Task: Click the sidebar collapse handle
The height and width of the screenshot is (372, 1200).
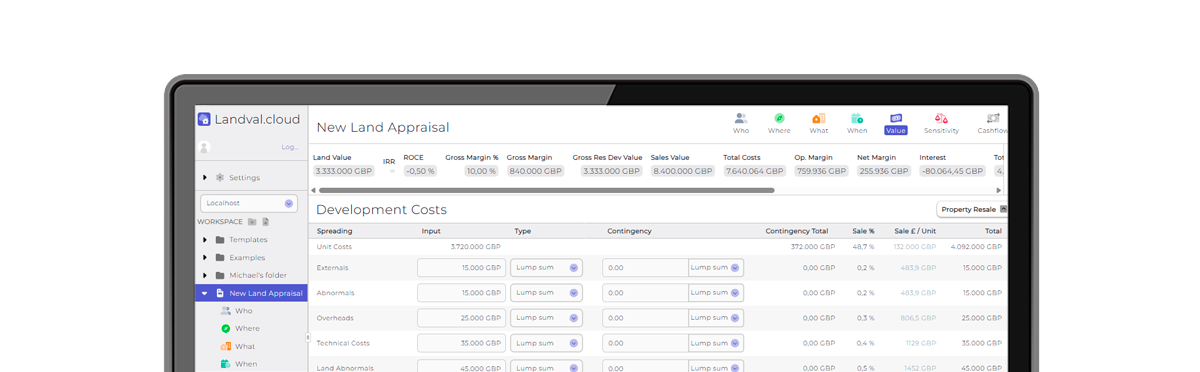Action: coord(308,337)
